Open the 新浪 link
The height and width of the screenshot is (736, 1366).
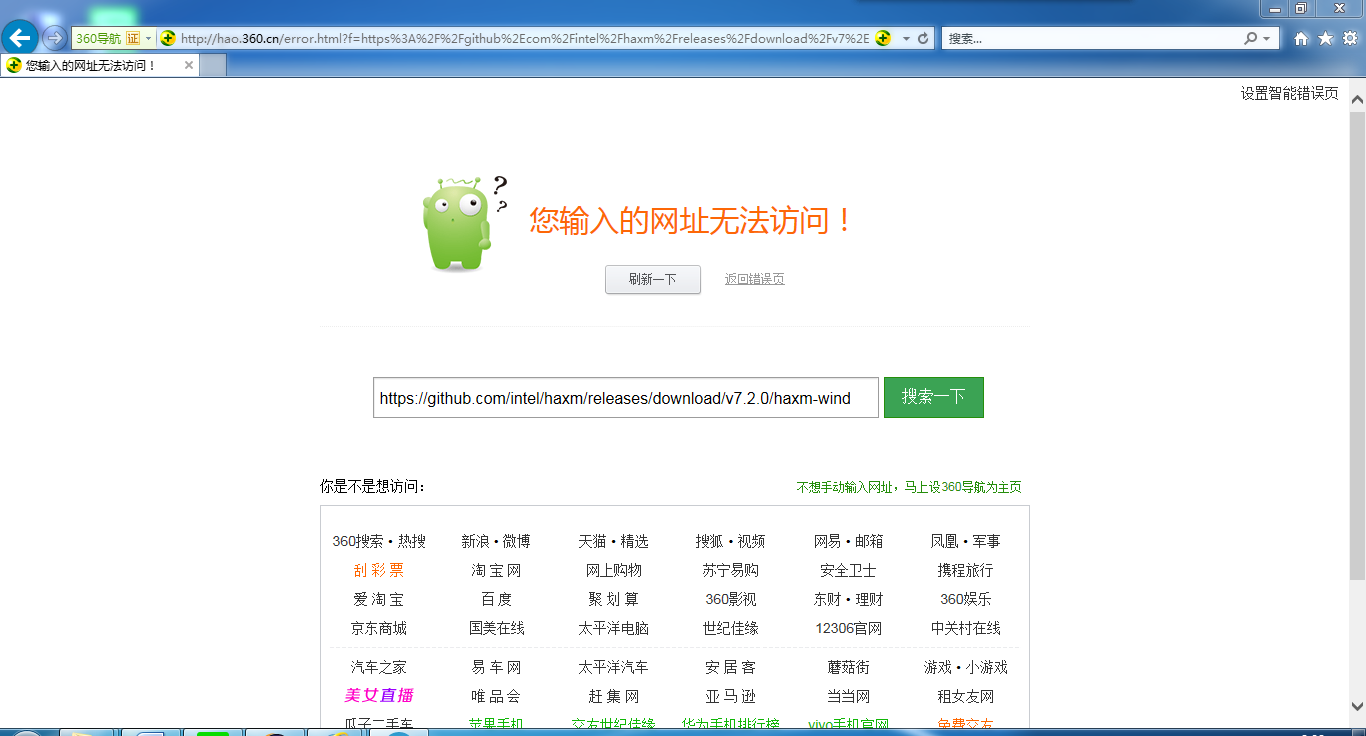click(476, 541)
